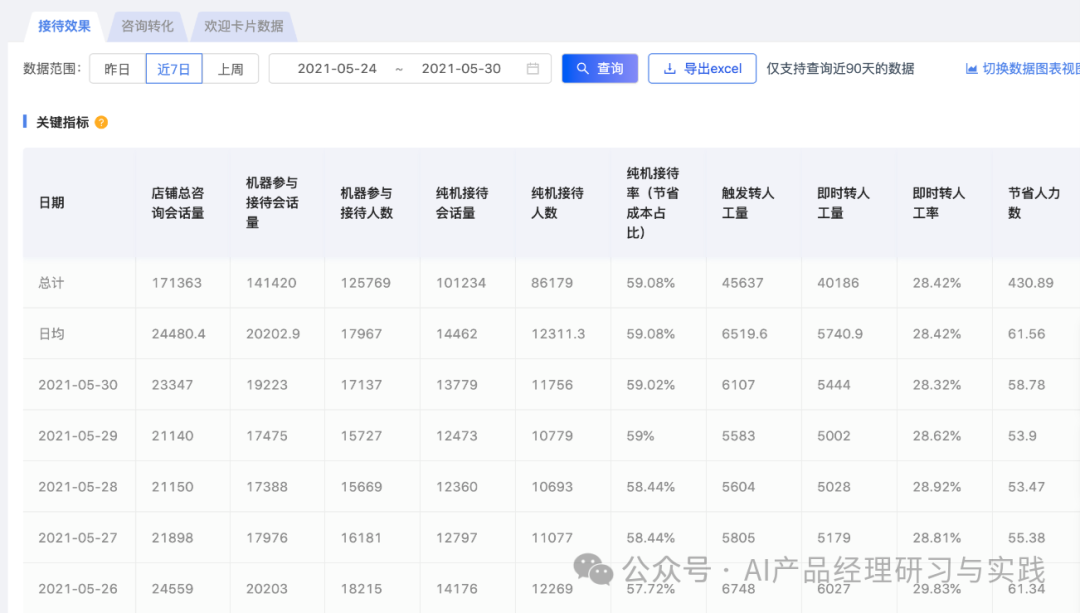Click daily average value 12311.3
Image resolution: width=1080 pixels, height=613 pixels.
558,334
